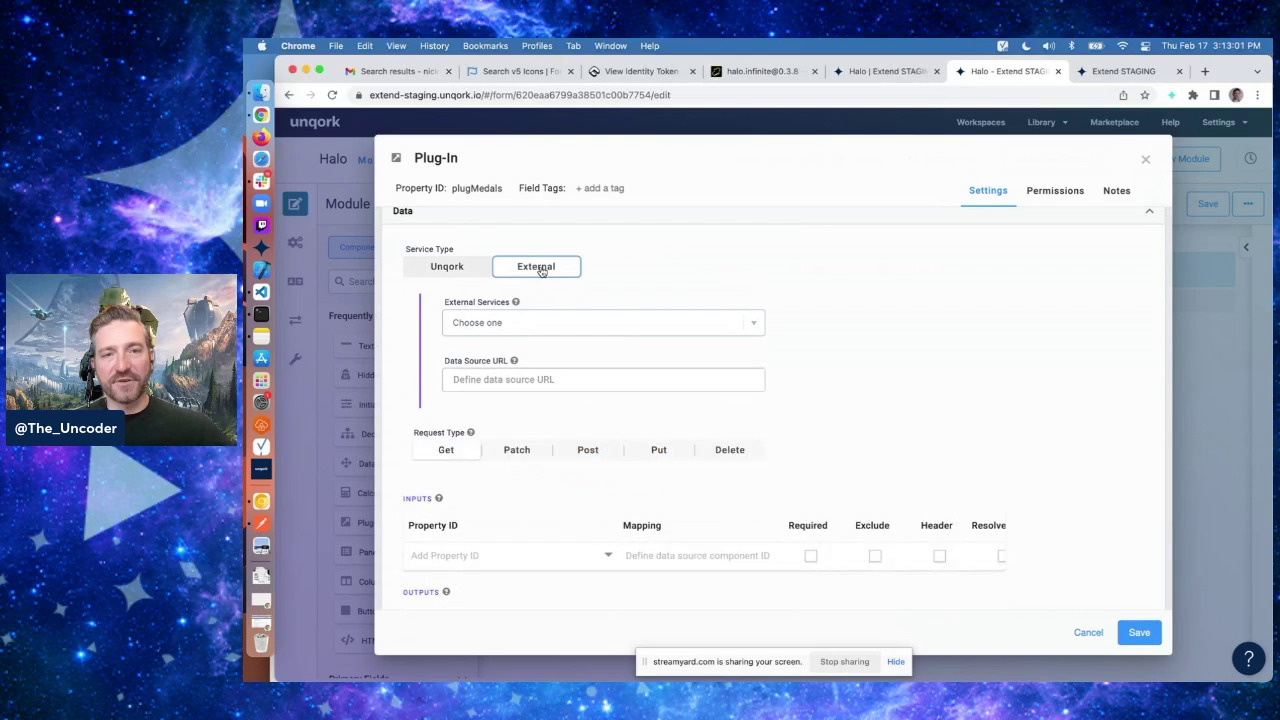The width and height of the screenshot is (1280, 720).
Task: Collapse the Data section chevron
Action: pos(1149,211)
